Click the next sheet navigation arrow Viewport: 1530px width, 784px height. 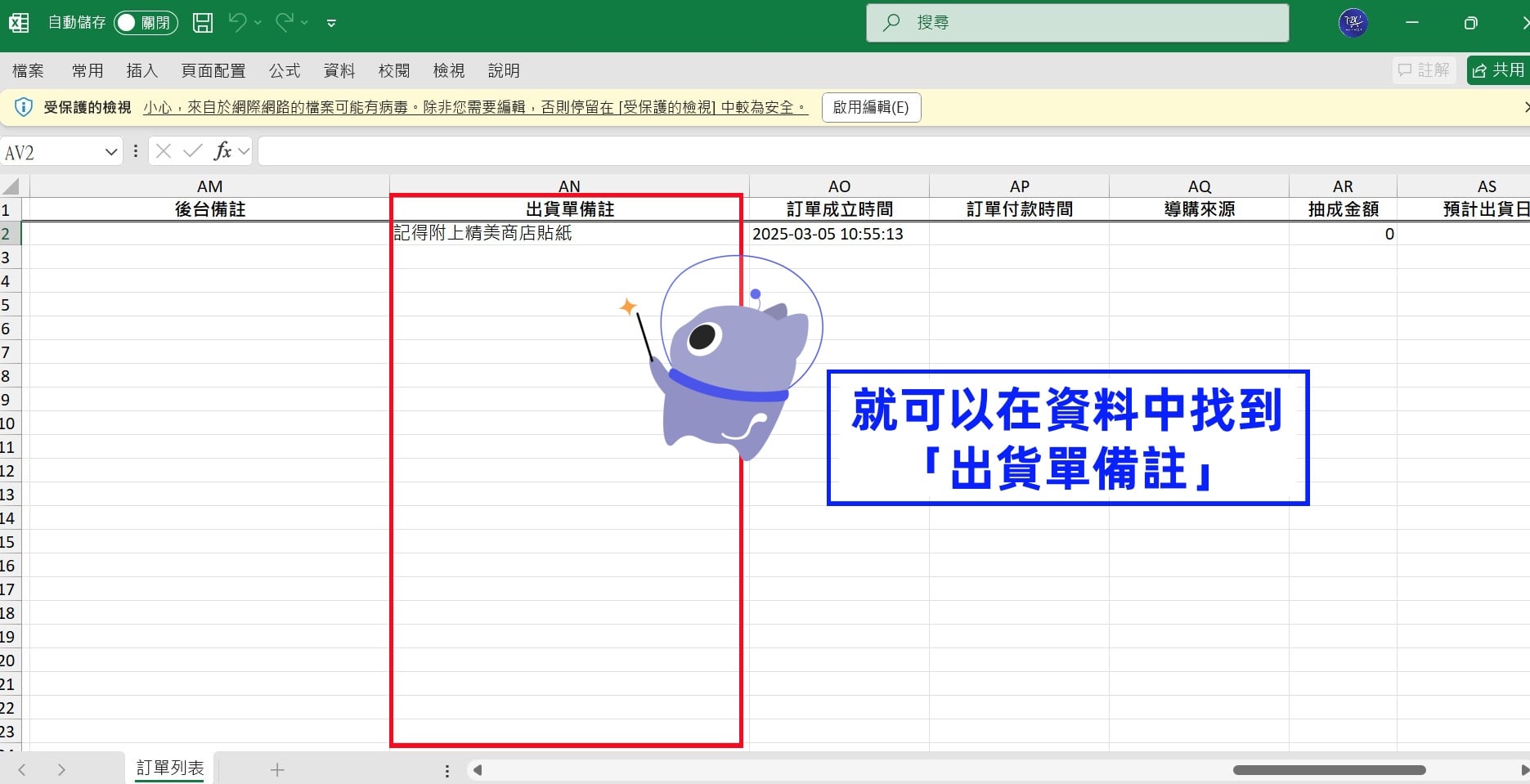tap(61, 769)
